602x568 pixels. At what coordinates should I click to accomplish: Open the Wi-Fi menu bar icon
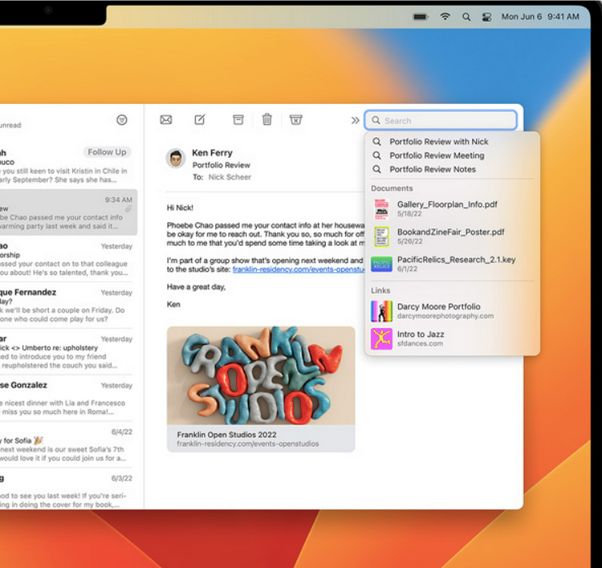coord(445,17)
